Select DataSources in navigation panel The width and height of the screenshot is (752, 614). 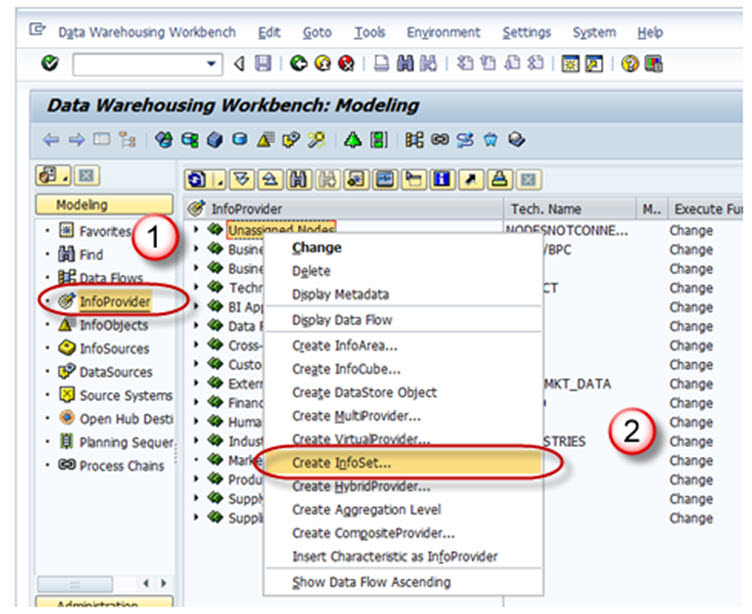pos(115,372)
